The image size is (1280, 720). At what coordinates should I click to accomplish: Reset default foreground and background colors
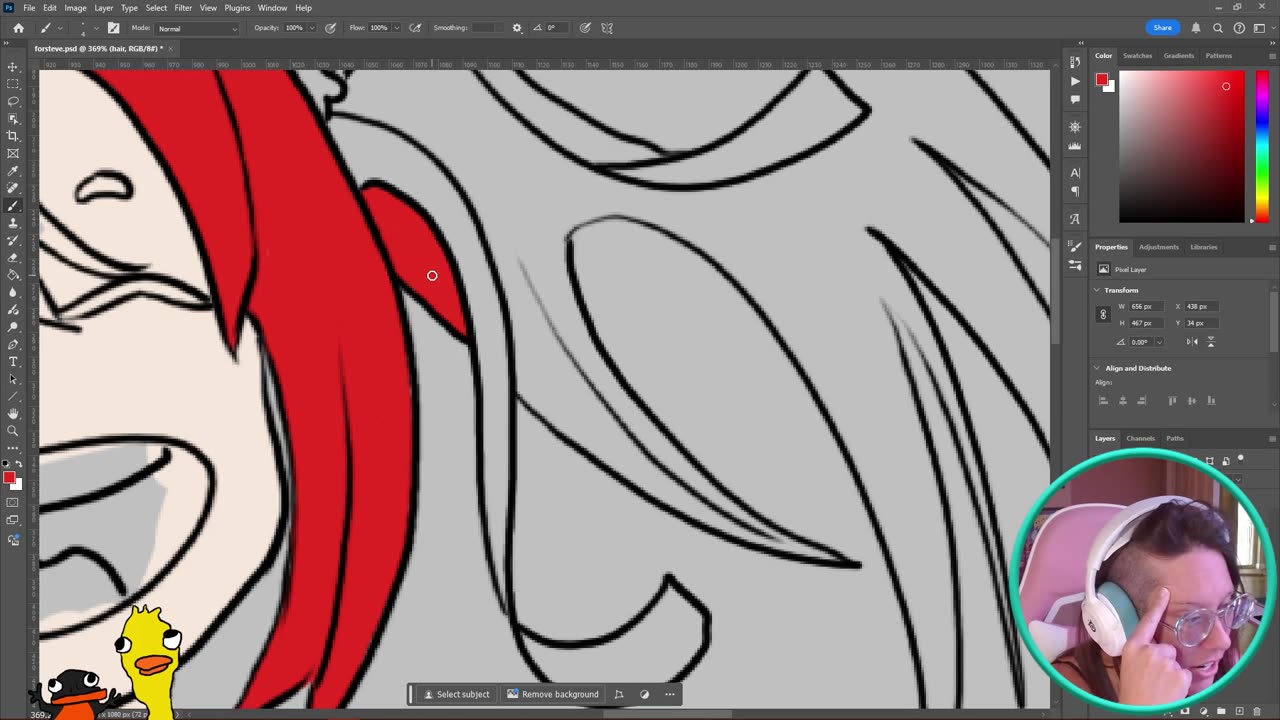pos(7,464)
